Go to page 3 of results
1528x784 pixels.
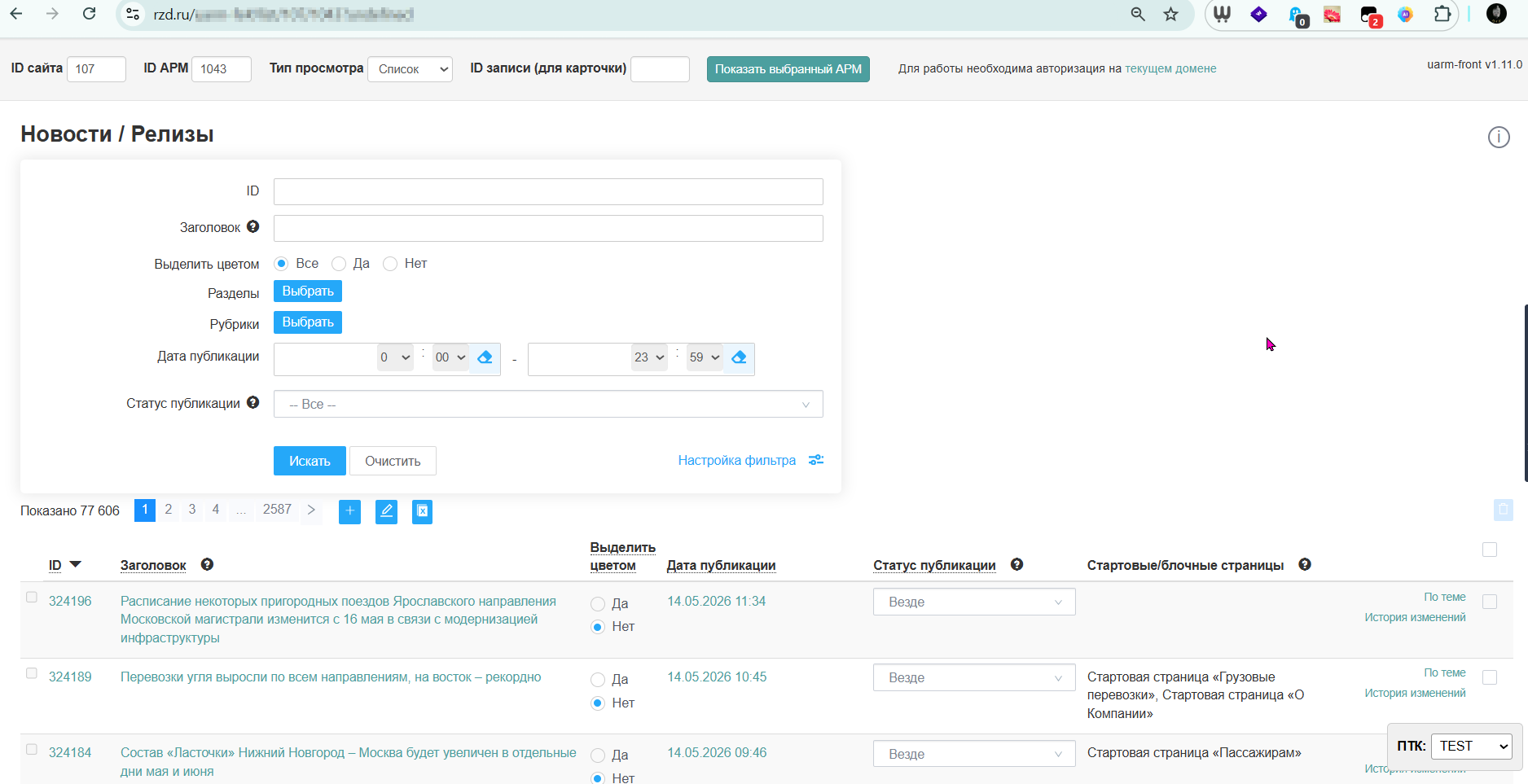click(192, 510)
